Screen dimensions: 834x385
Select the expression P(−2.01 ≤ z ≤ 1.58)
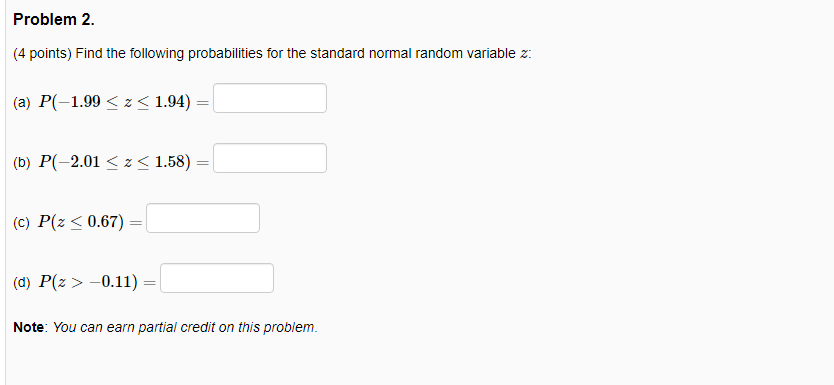114,162
